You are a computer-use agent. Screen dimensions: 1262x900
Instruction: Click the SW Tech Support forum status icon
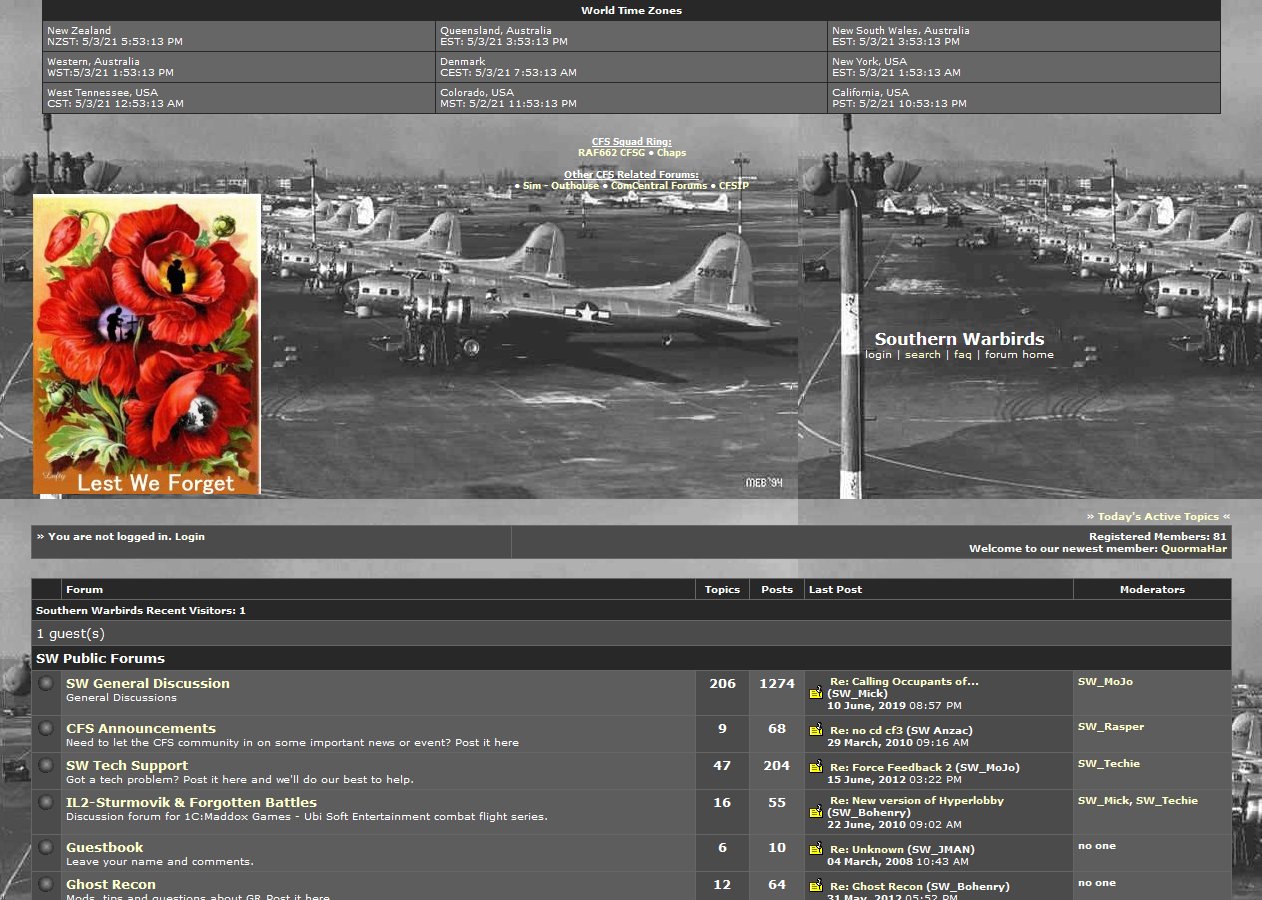(46, 766)
